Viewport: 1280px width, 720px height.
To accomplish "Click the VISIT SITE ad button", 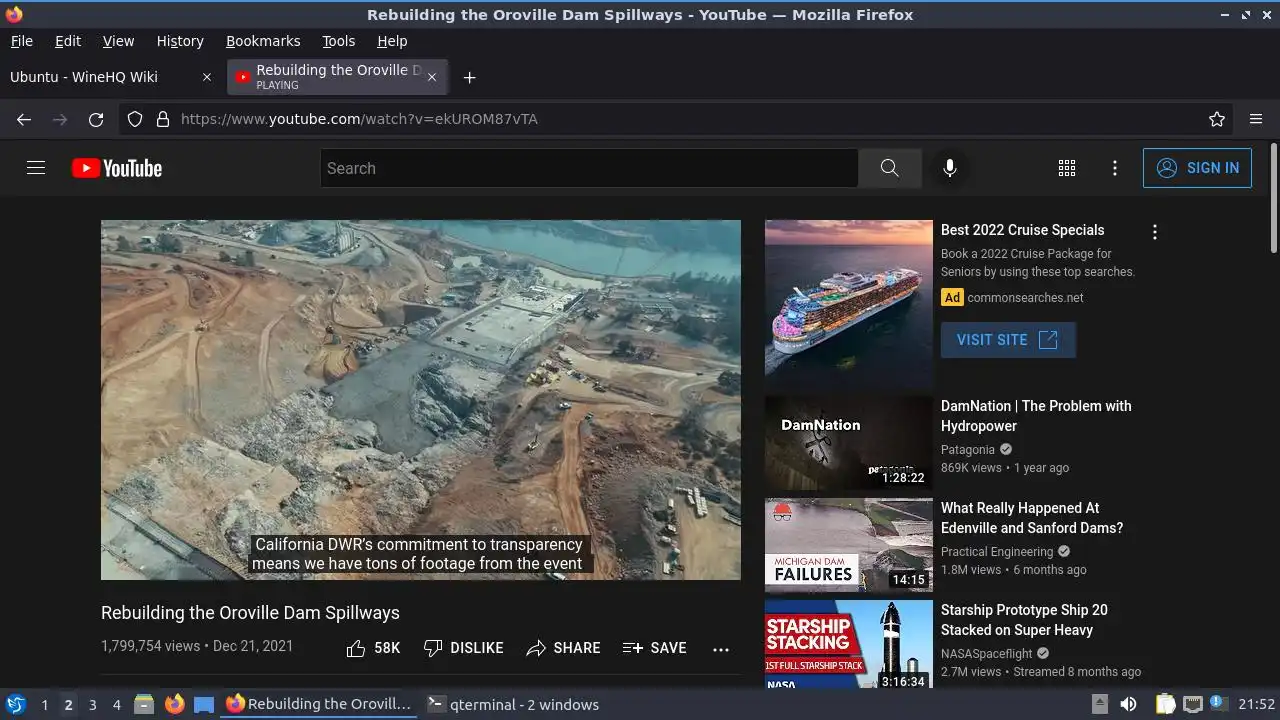I will pos(1008,340).
